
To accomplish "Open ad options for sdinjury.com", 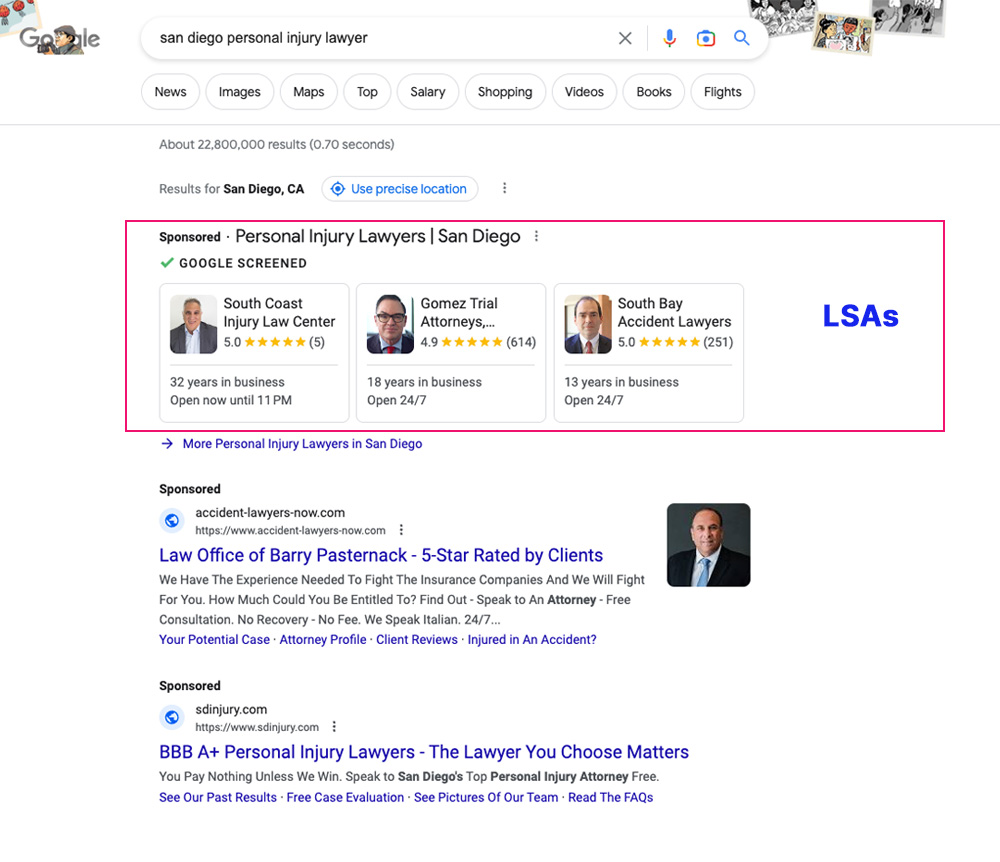I will coord(334,727).
